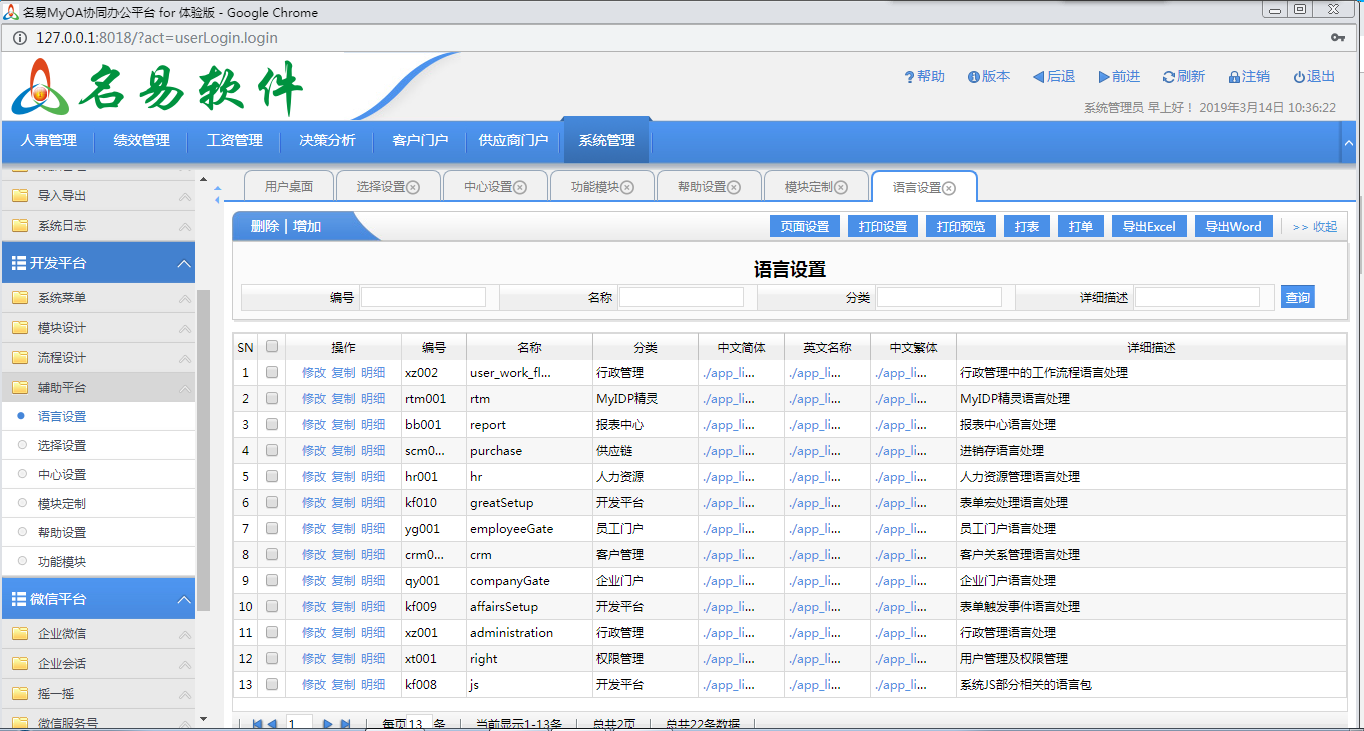Check the checkbox for row xz002
The width and height of the screenshot is (1364, 731).
click(272, 372)
